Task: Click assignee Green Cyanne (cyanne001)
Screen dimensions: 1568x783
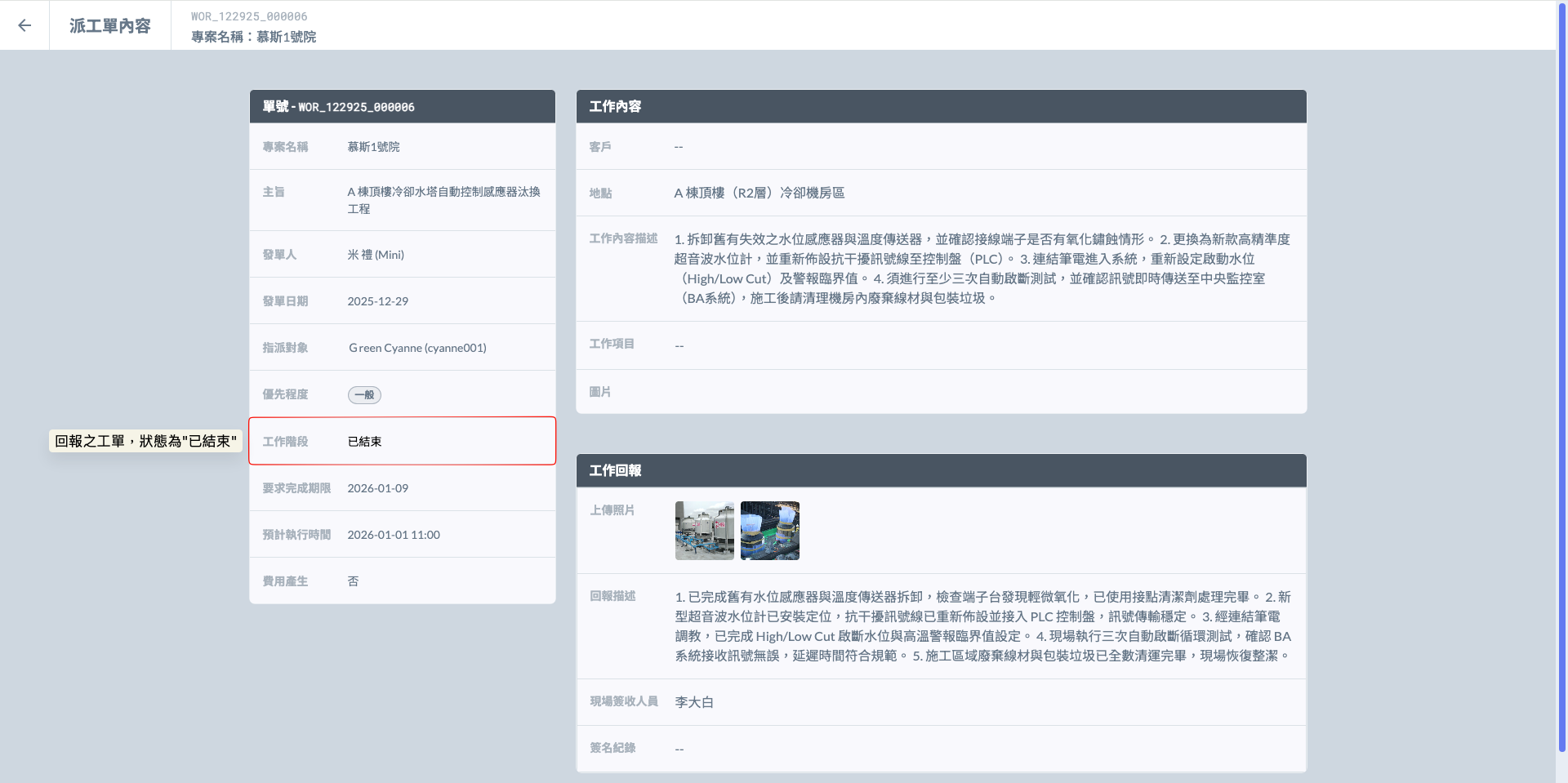Action: coord(417,348)
